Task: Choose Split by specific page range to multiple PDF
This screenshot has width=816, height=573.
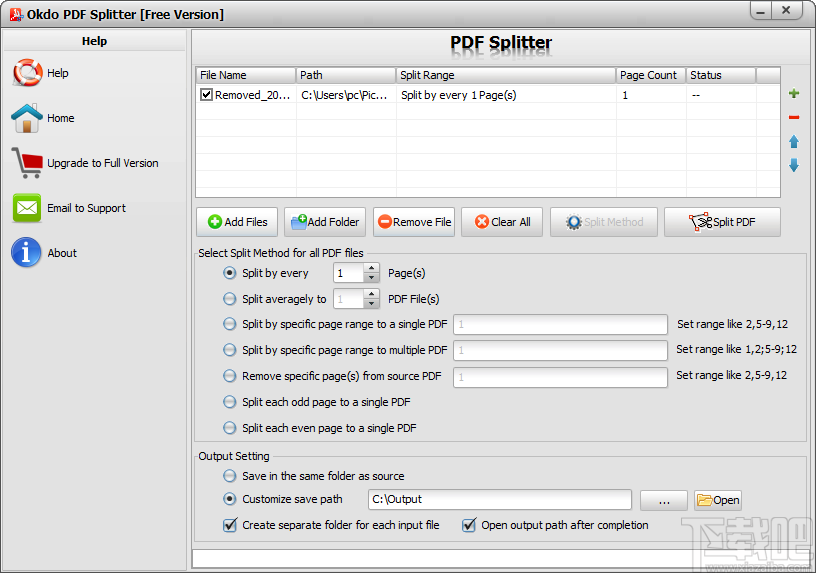Action: [230, 350]
